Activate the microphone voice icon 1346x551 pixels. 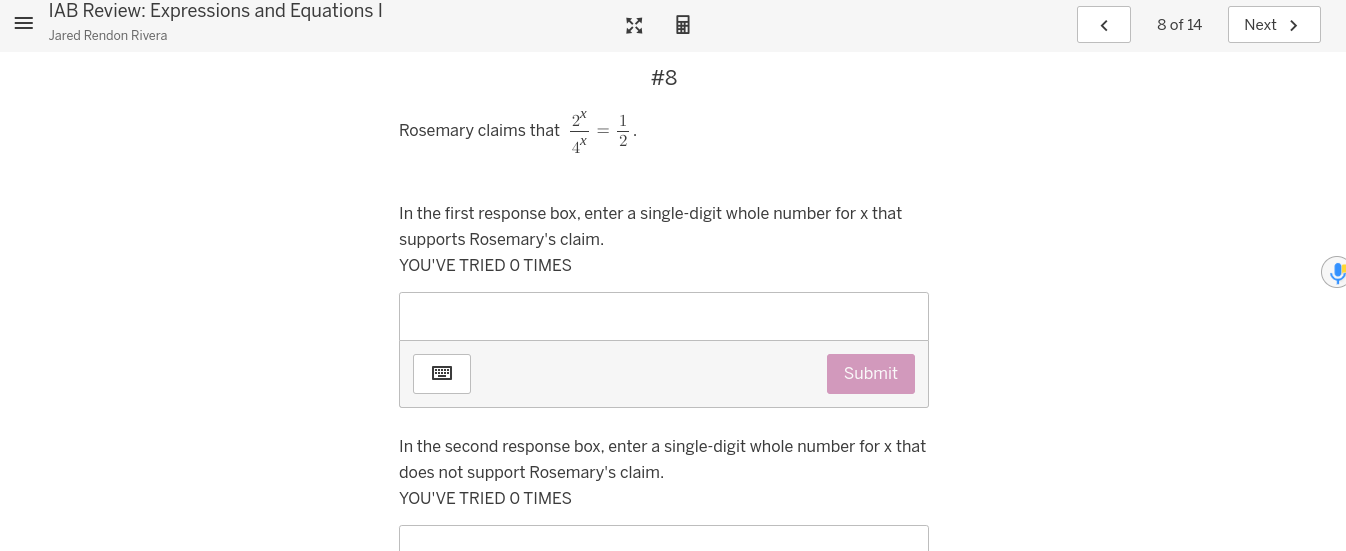[1336, 271]
